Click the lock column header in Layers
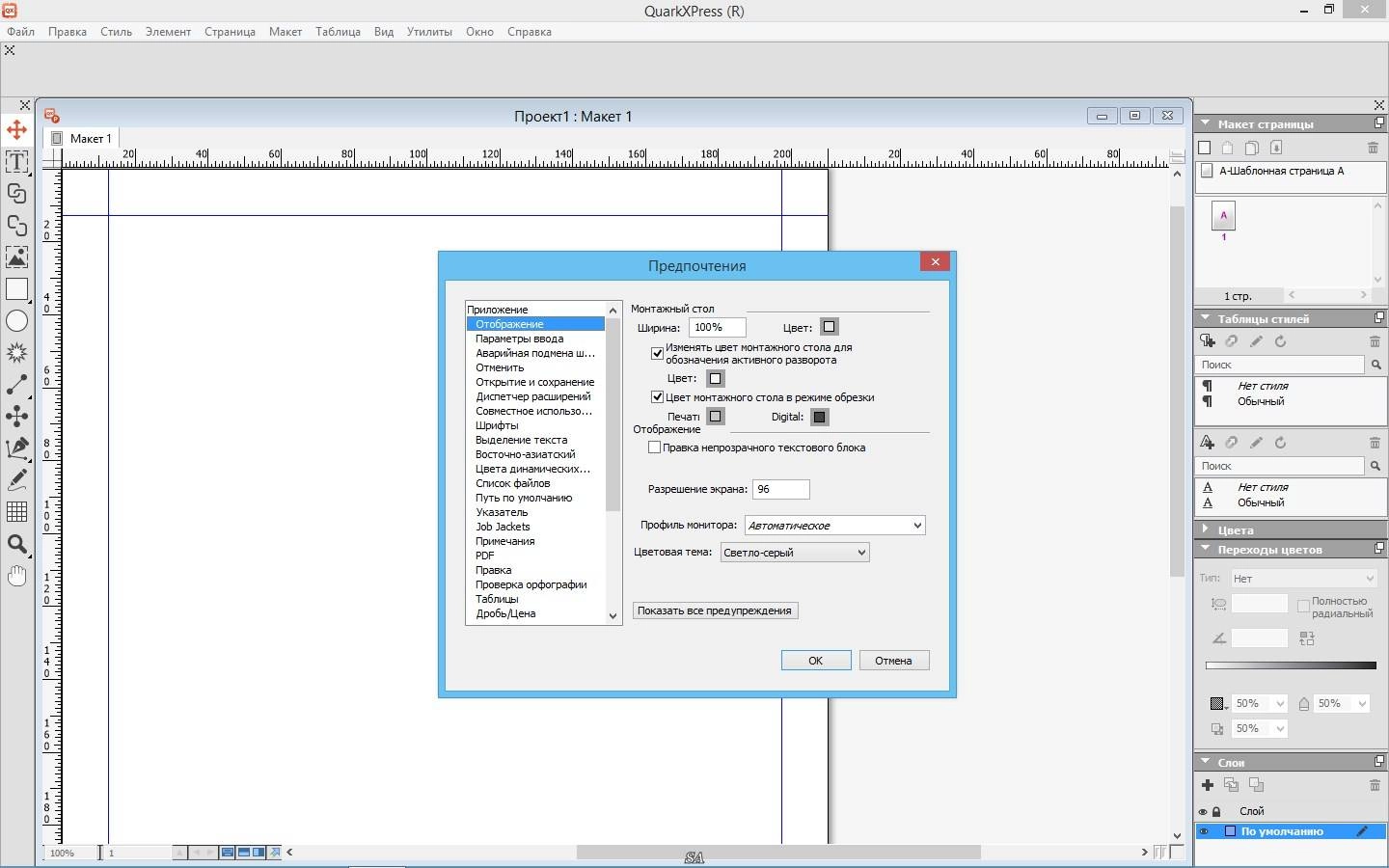Viewport: 1389px width, 868px height. 1216,811
